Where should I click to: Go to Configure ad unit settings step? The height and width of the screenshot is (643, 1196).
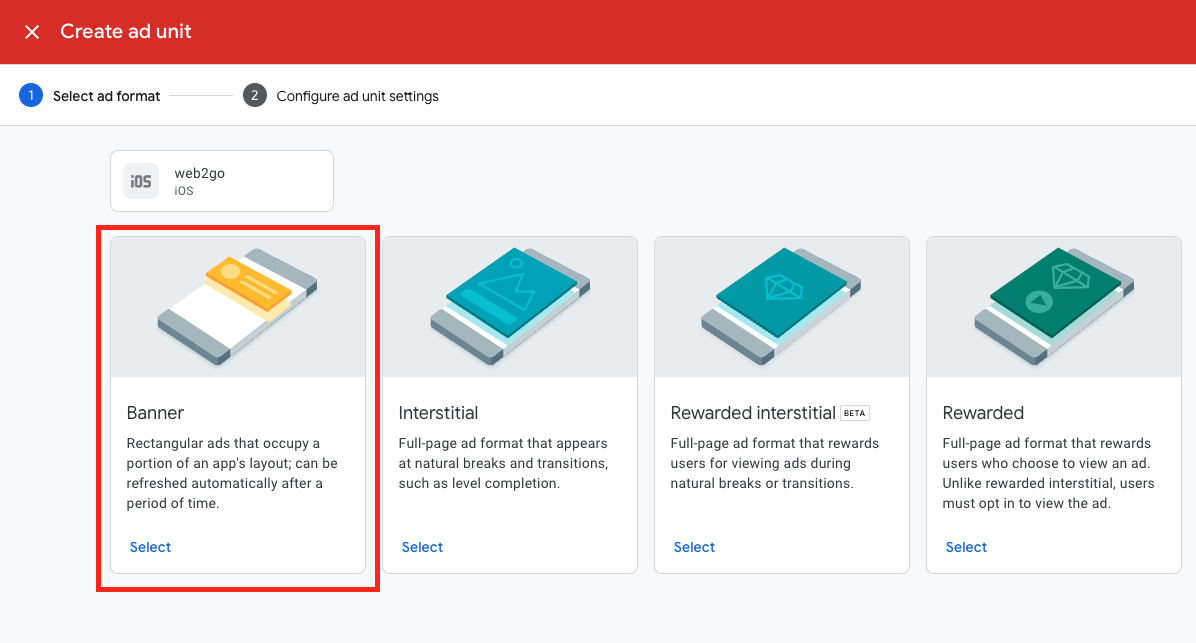click(357, 96)
